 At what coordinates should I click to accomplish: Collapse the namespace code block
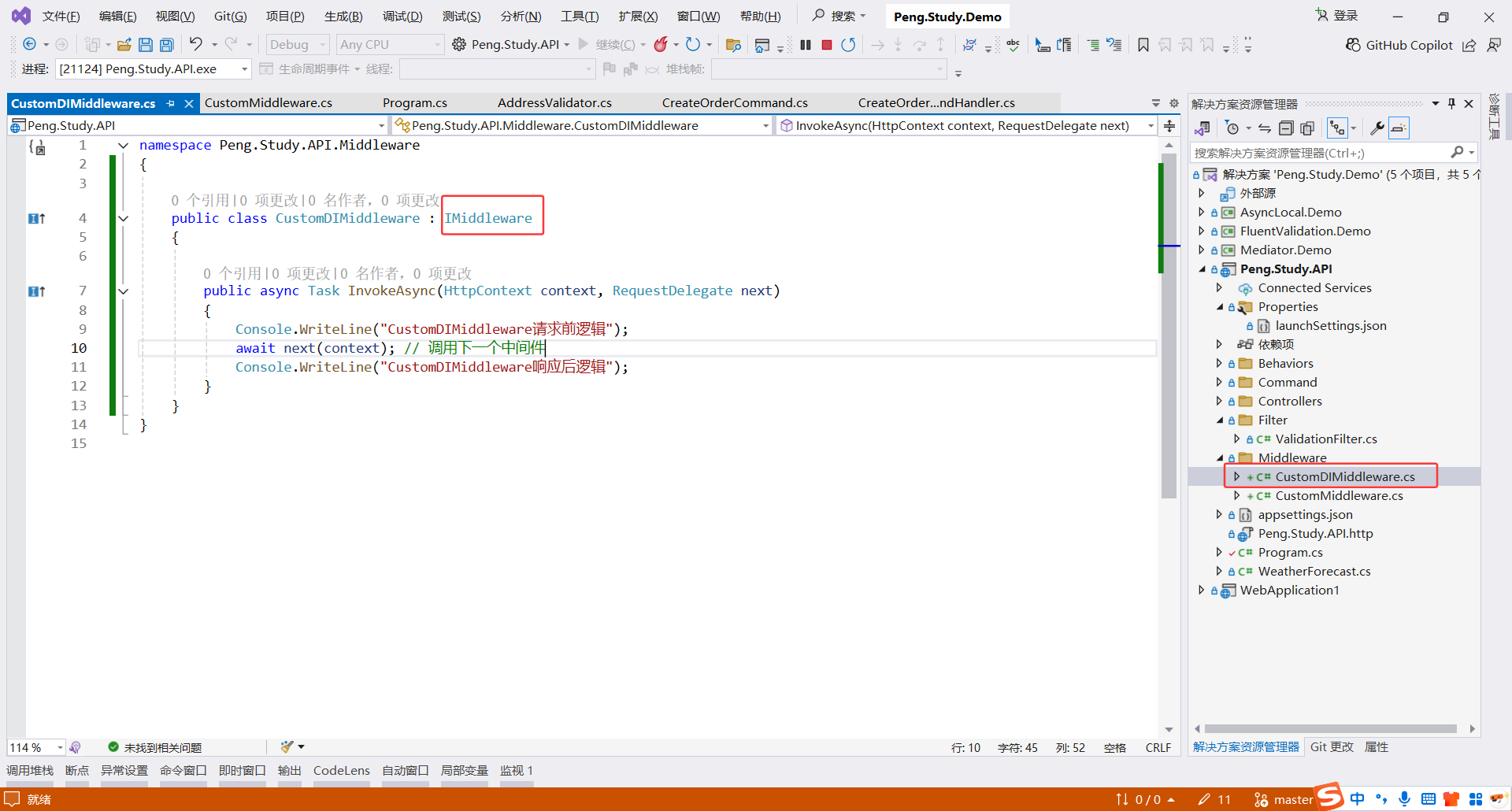click(x=124, y=146)
